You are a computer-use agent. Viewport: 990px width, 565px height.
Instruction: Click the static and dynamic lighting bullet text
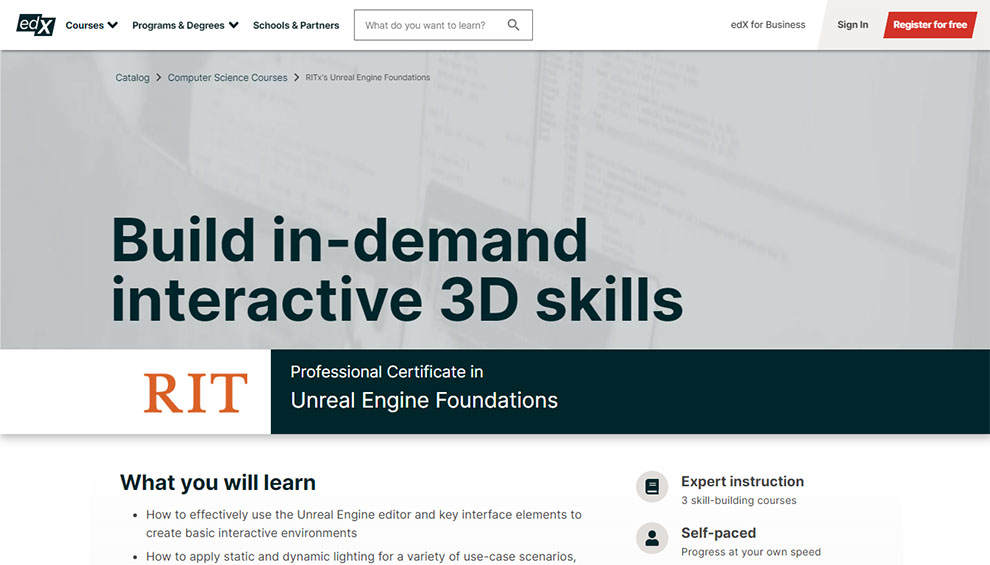point(361,557)
